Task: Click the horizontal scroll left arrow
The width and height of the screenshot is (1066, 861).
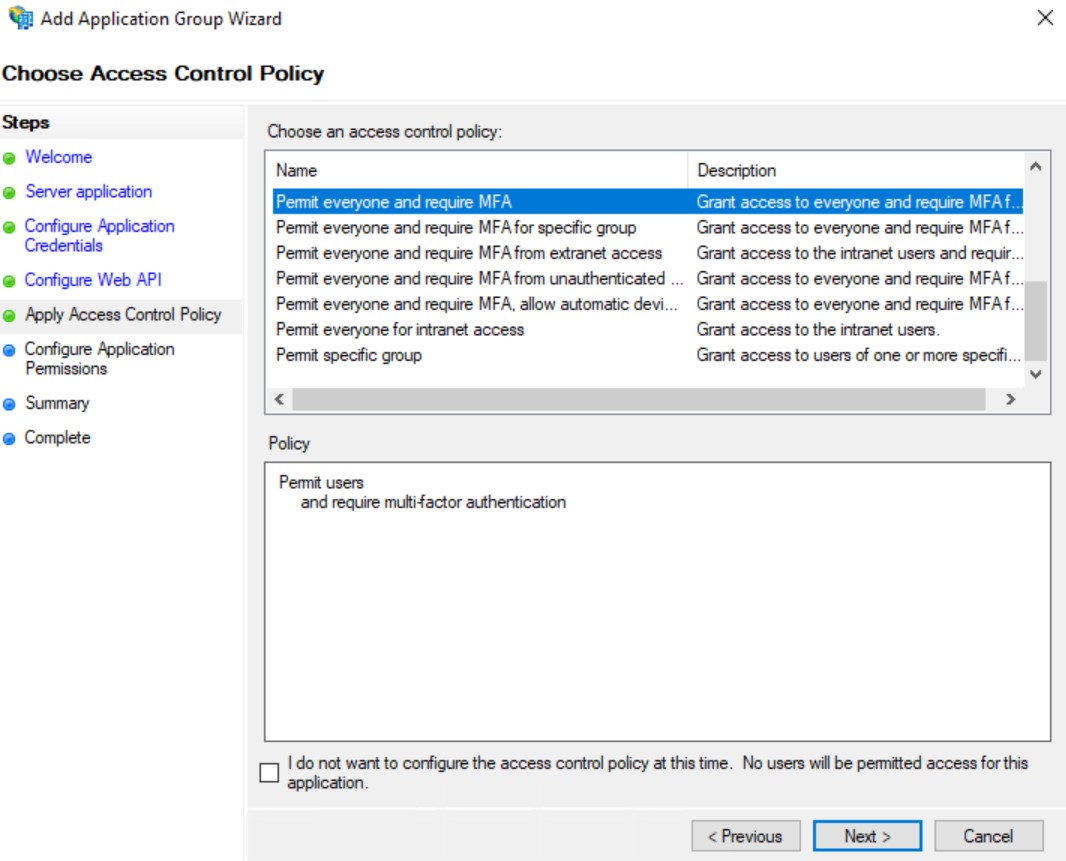Action: point(279,399)
